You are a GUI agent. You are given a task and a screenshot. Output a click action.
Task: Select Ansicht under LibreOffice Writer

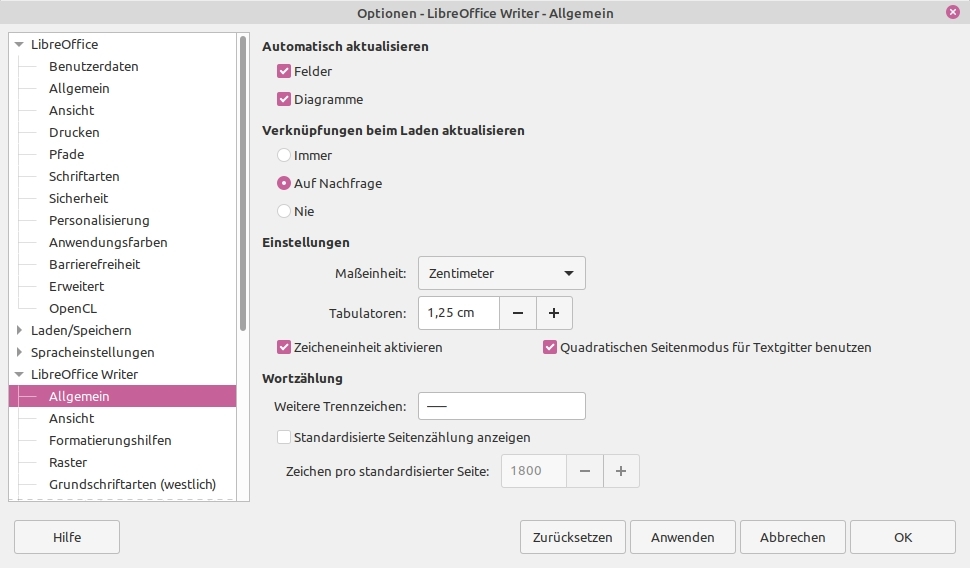[72, 418]
